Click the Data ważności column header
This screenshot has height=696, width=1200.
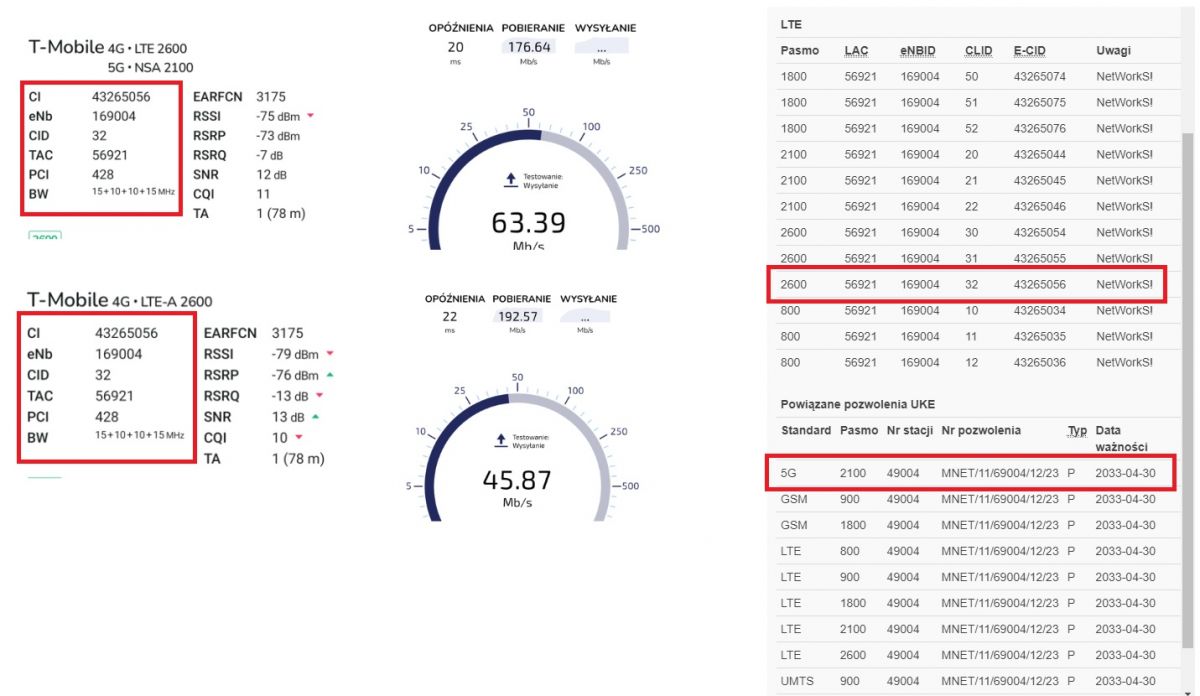click(1121, 438)
